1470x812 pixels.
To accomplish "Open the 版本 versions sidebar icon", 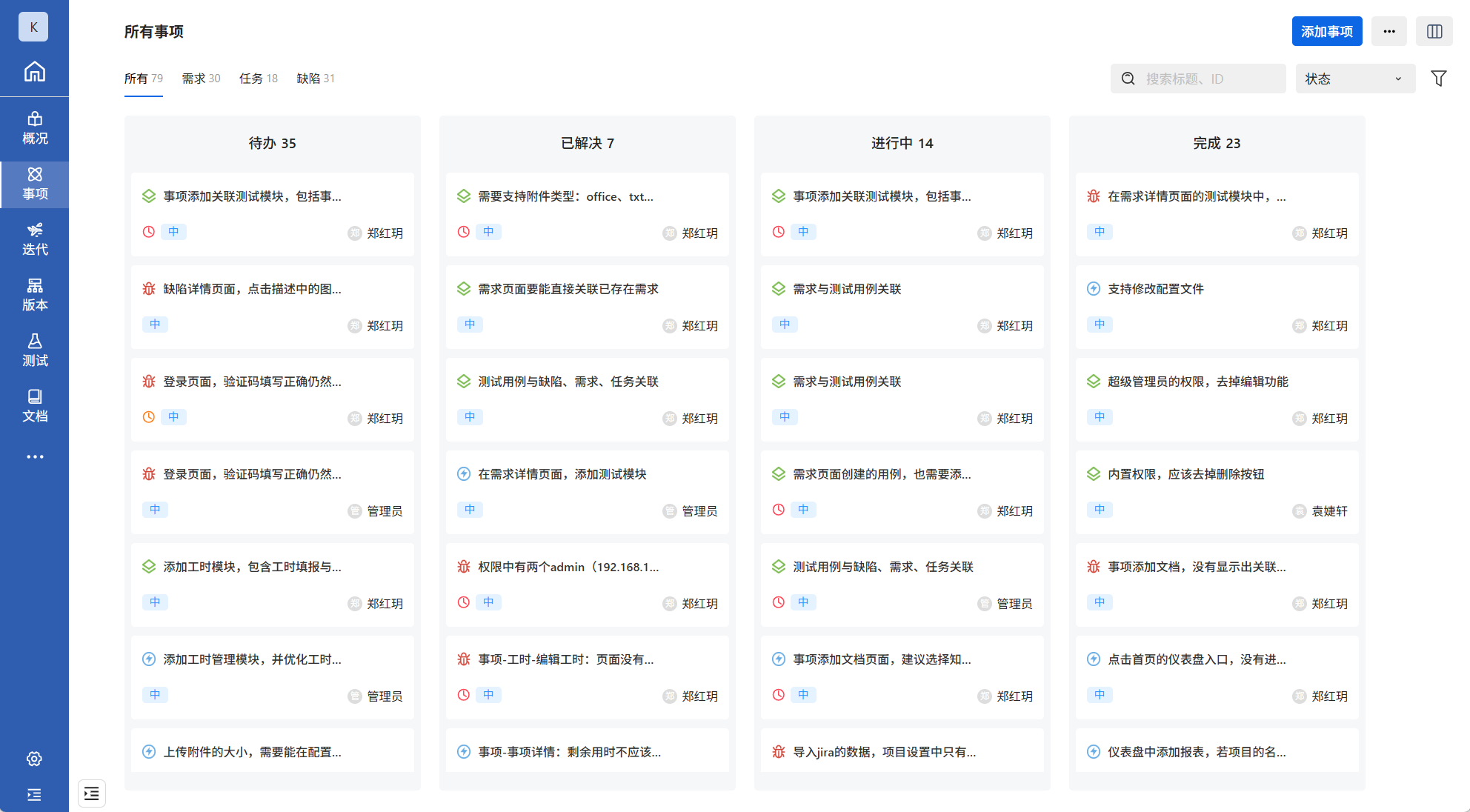I will coord(34,295).
